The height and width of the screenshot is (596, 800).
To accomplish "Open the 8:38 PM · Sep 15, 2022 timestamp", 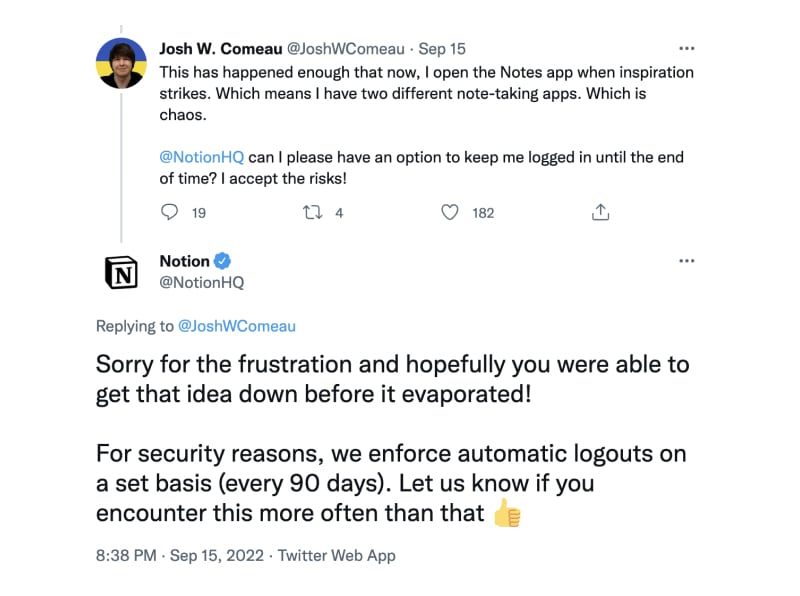I will [x=180, y=555].
